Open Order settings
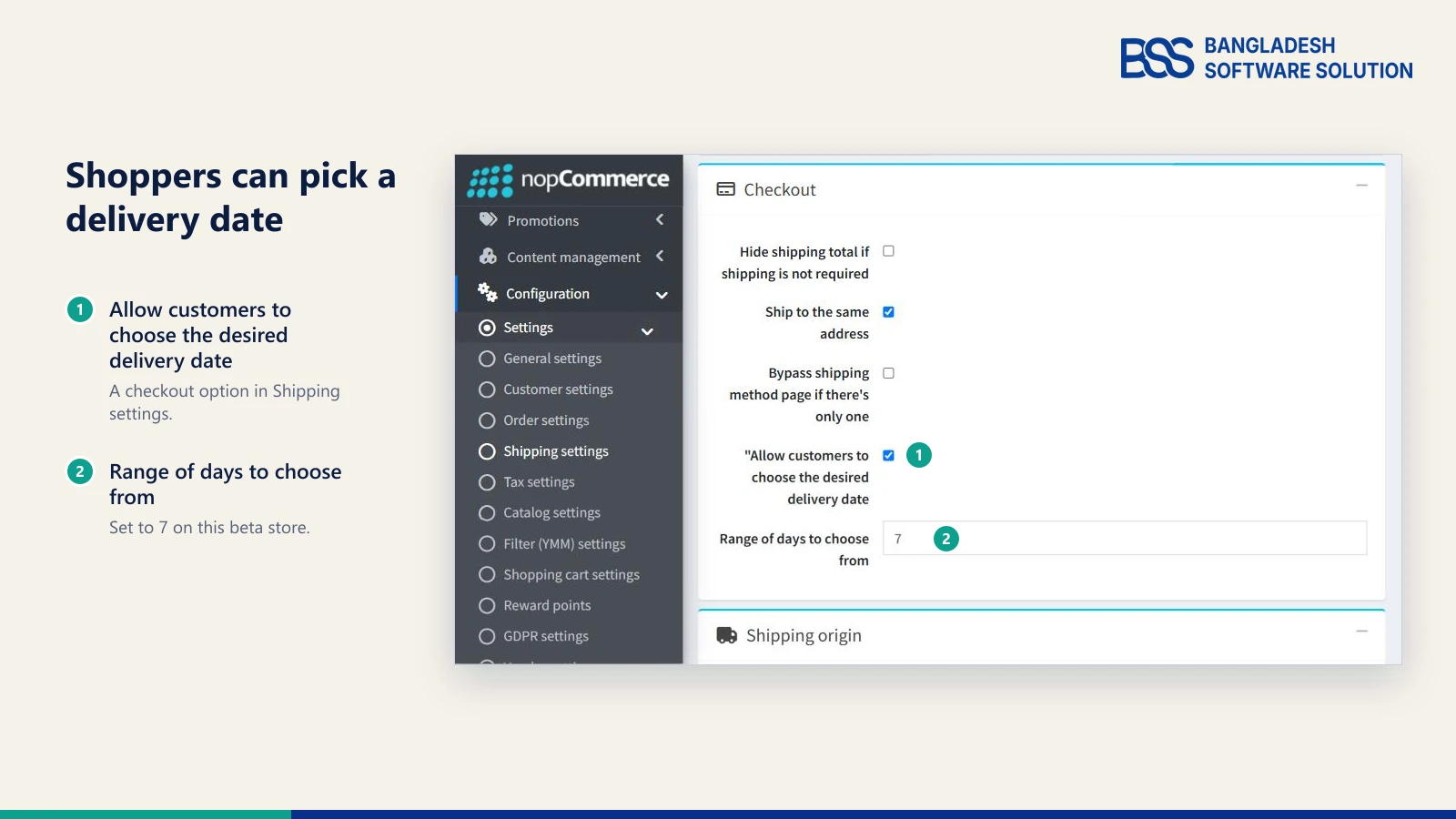The height and width of the screenshot is (819, 1456). click(546, 420)
